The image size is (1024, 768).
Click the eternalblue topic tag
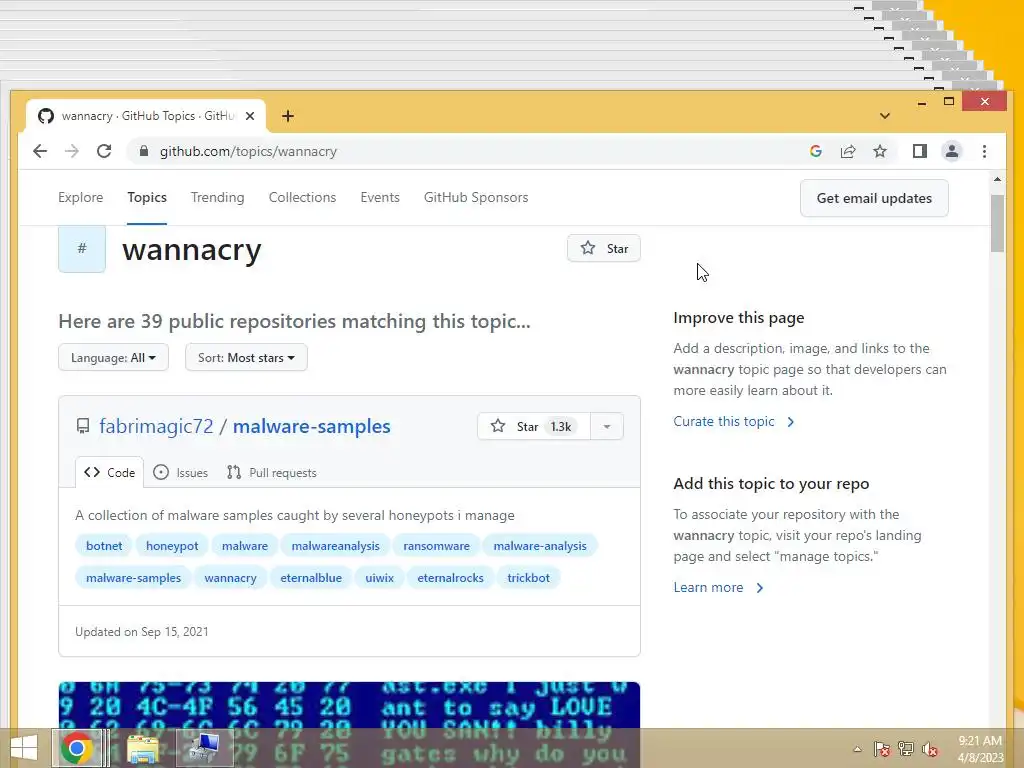pos(311,577)
